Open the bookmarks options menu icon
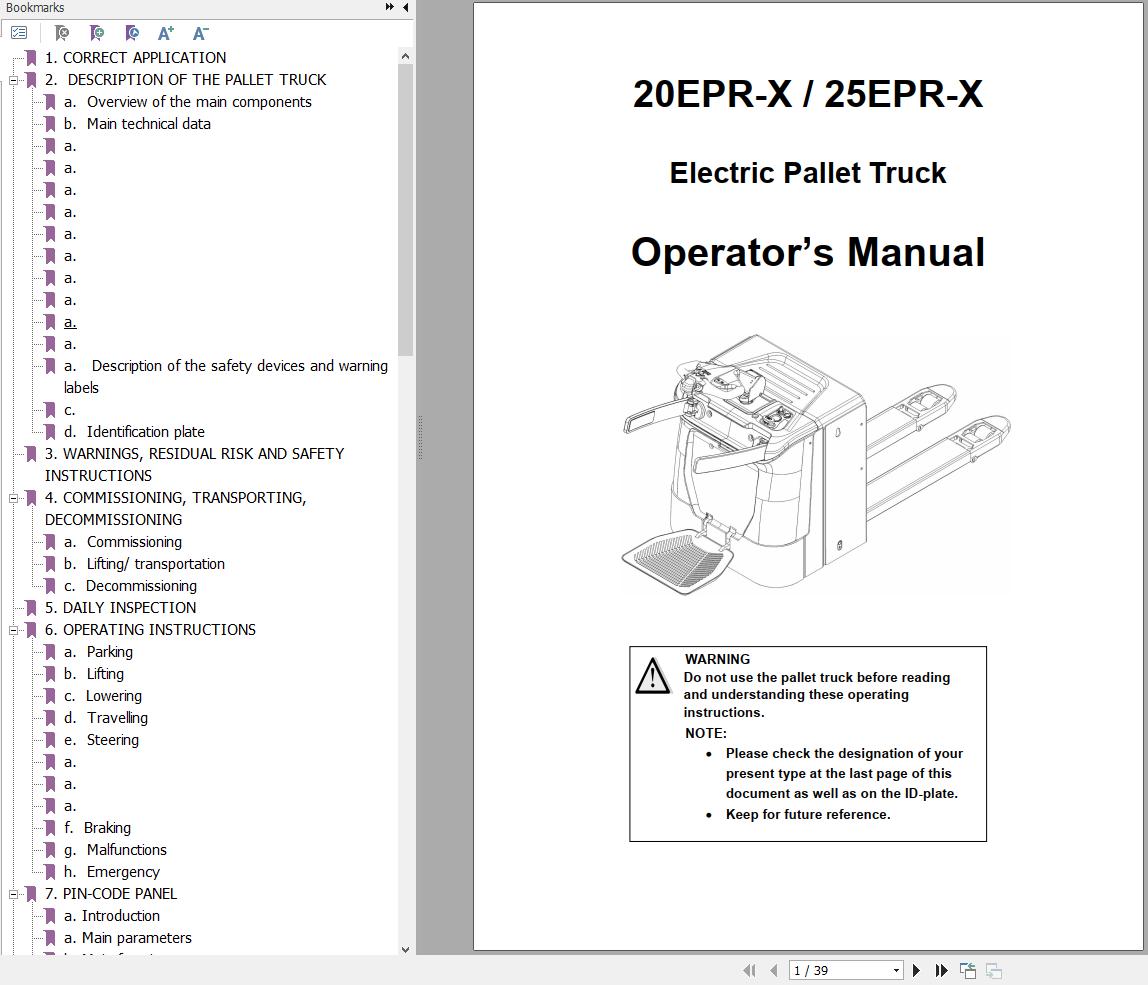The width and height of the screenshot is (1148, 985). (19, 33)
